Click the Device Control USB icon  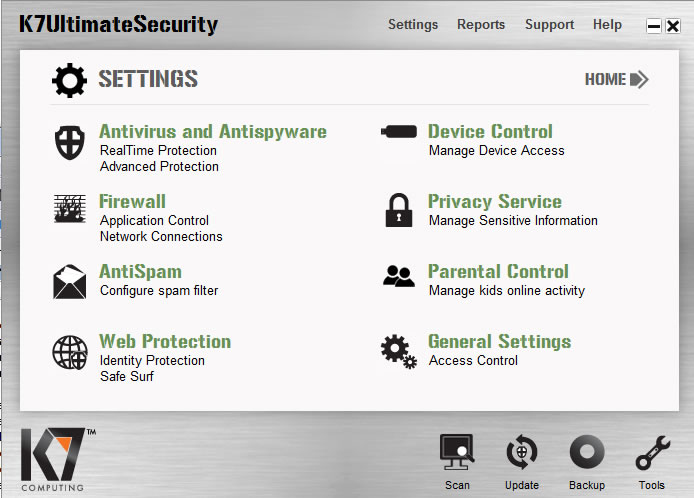399,133
